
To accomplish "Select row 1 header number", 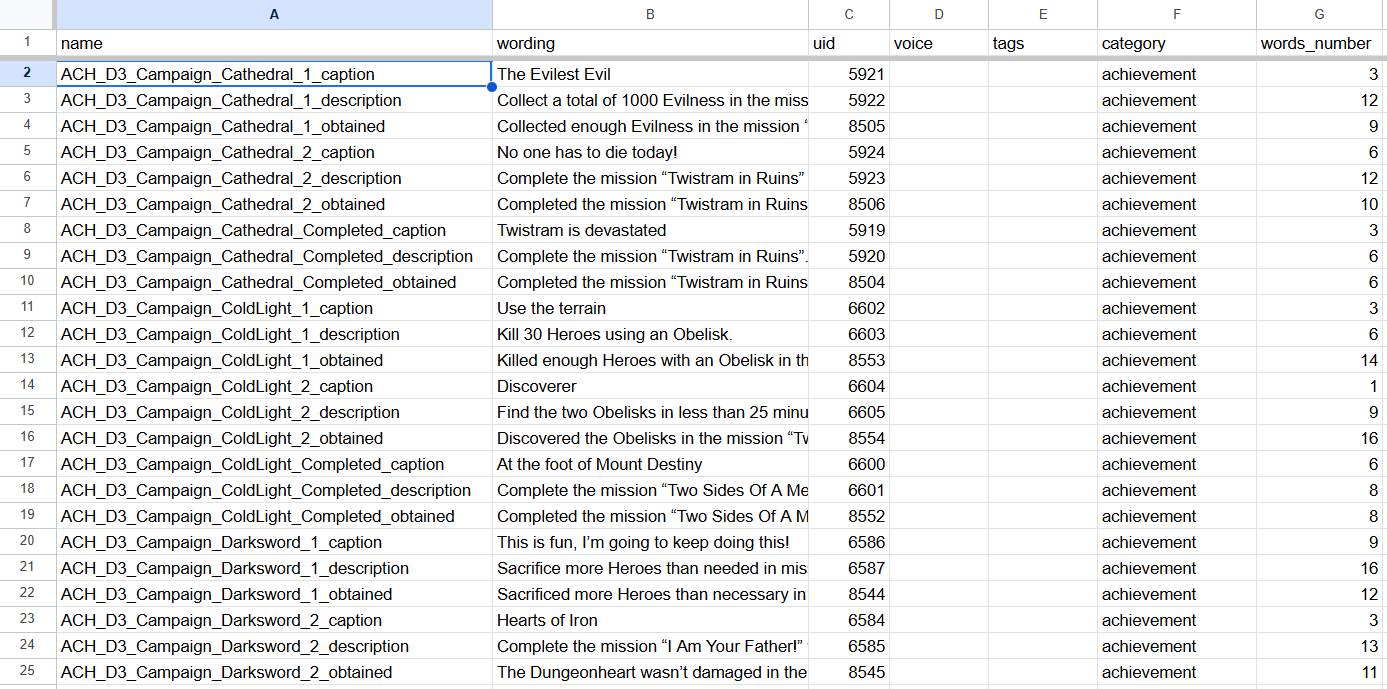I will [28, 43].
